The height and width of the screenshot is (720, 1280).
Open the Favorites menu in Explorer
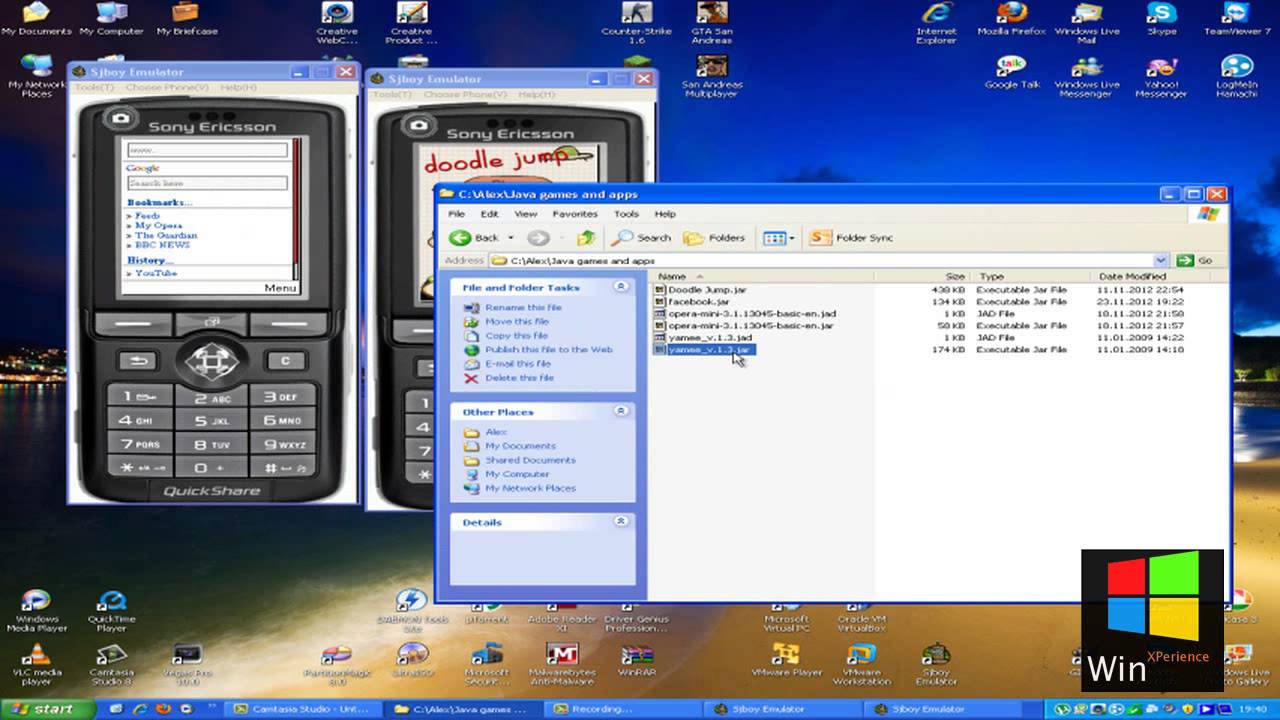point(575,214)
